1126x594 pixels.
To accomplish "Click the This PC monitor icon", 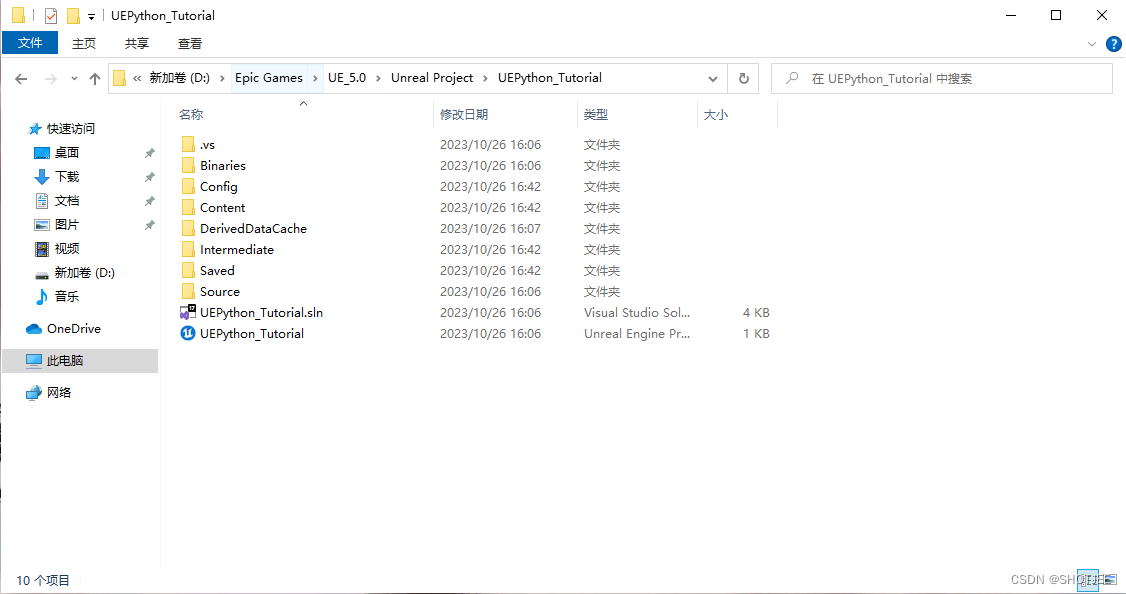I will pos(34,361).
